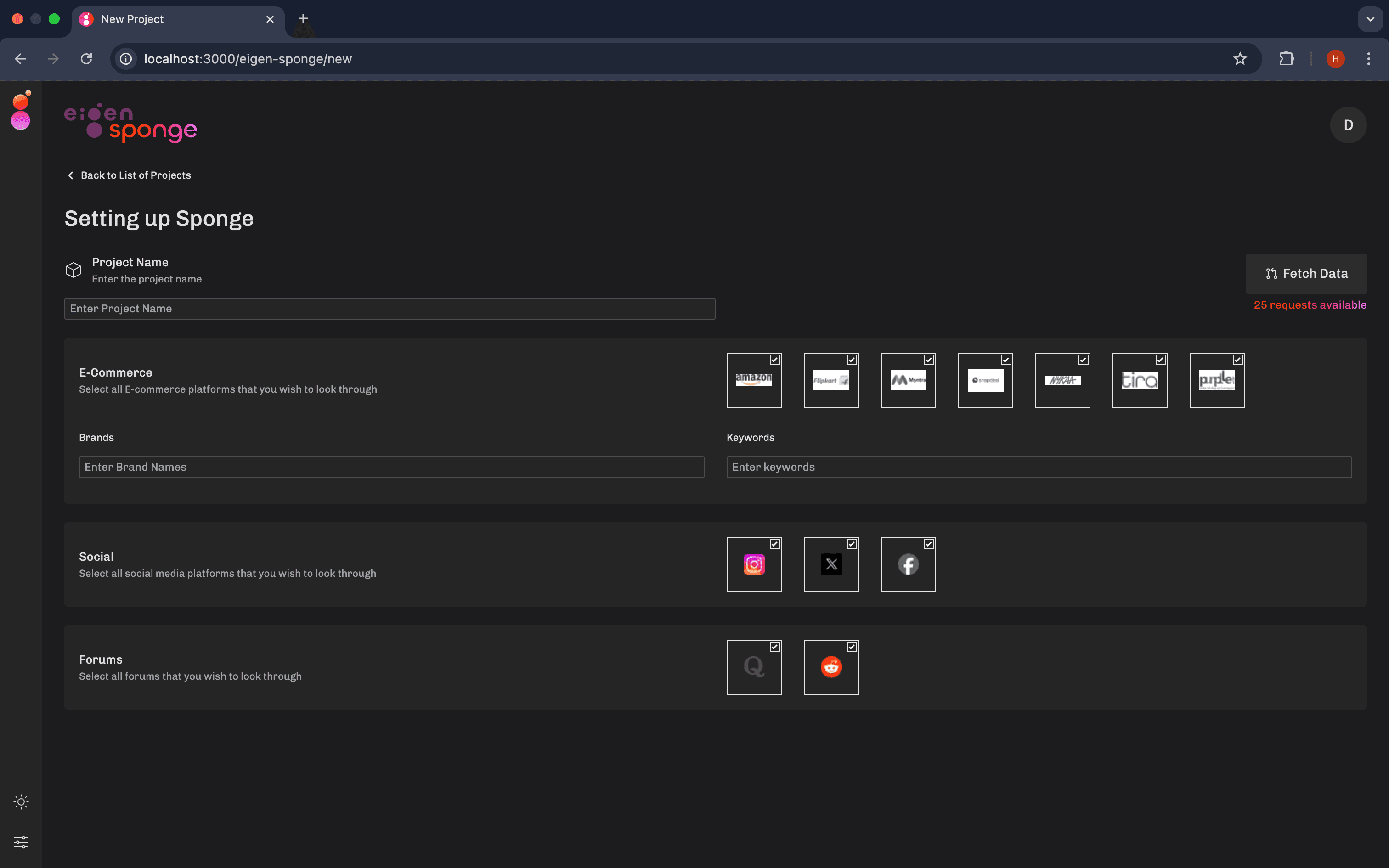Click the E-Commerce section title
The width and height of the screenshot is (1389, 868).
[115, 372]
